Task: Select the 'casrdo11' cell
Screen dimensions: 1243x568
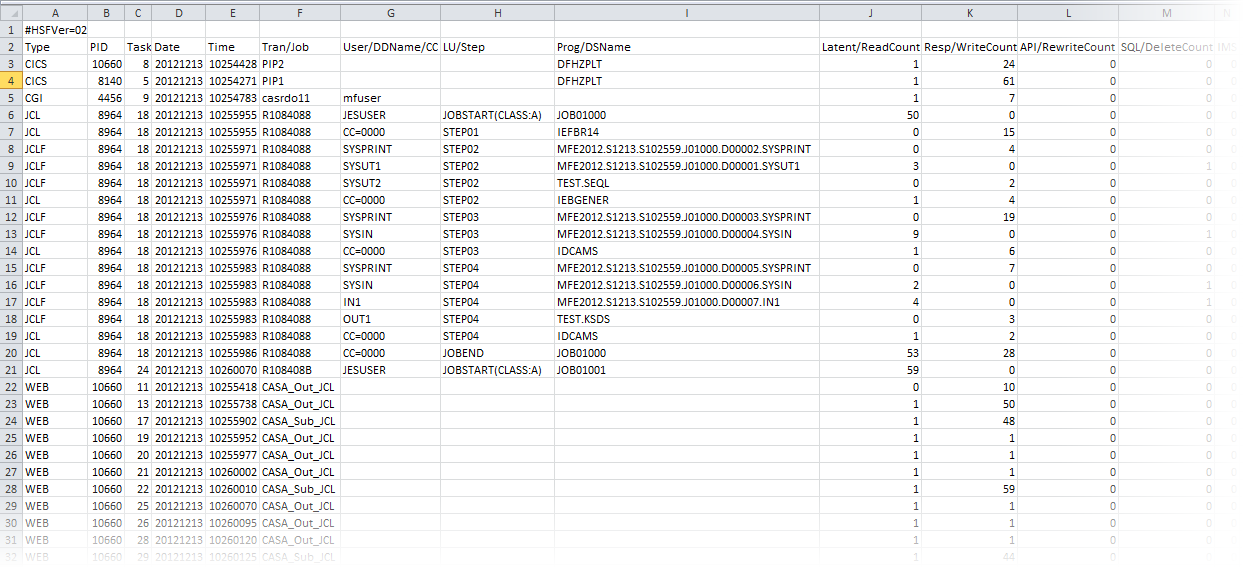Action: pyautogui.click(x=285, y=98)
